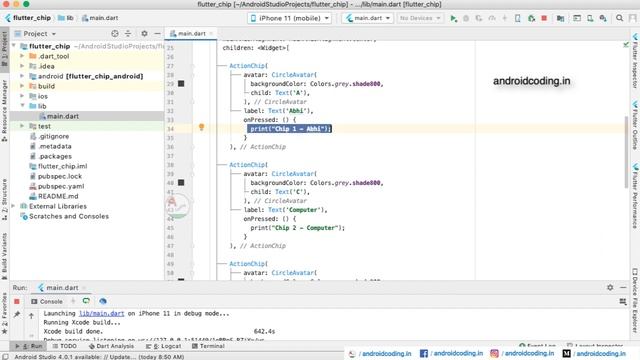Viewport: 640px width, 360px height.
Task: Pin the Run tab with pin icon
Action: (x=17, y=314)
